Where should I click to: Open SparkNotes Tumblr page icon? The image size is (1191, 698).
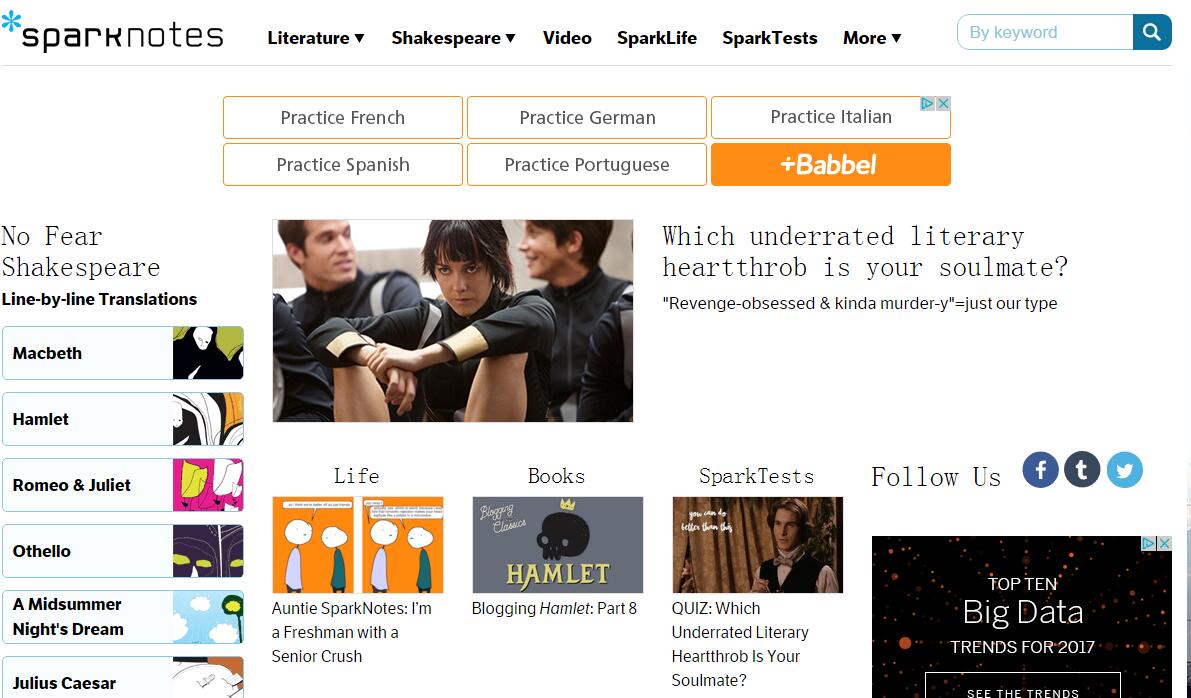click(1082, 469)
